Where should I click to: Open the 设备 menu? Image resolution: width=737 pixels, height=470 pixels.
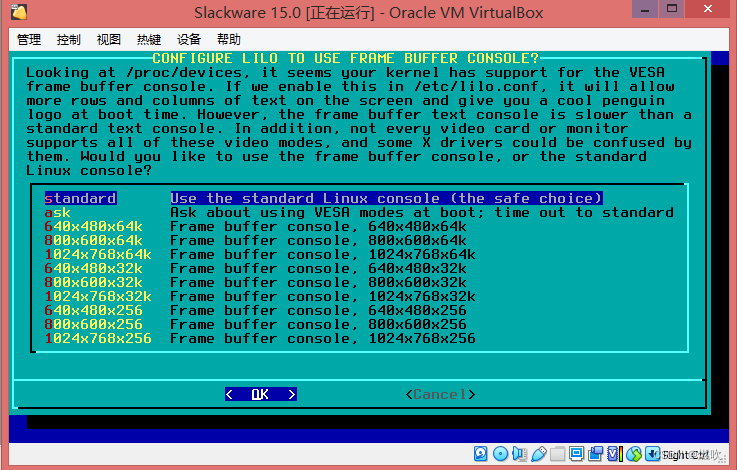pyautogui.click(x=189, y=39)
